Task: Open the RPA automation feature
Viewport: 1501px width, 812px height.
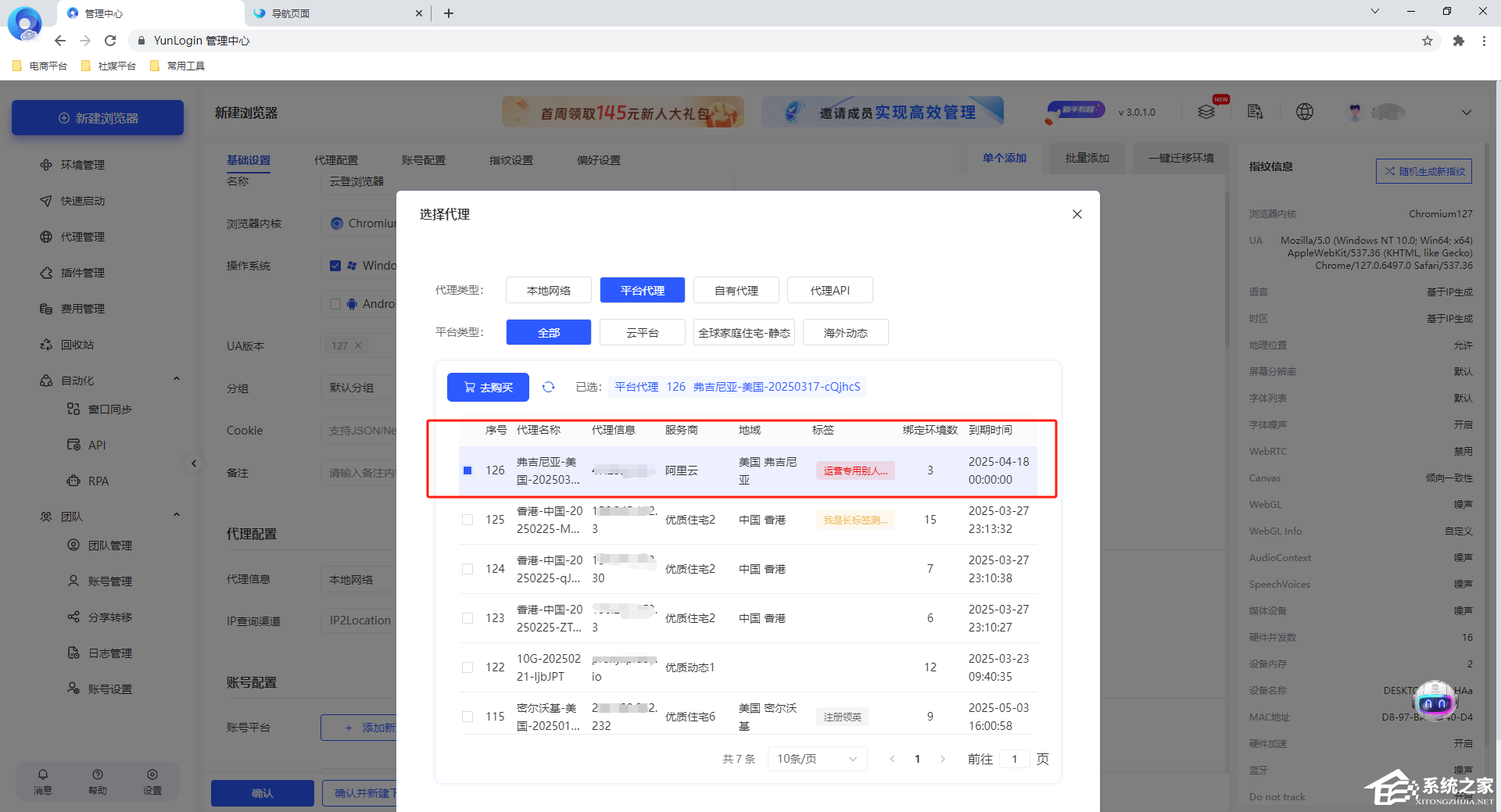Action: (x=99, y=481)
